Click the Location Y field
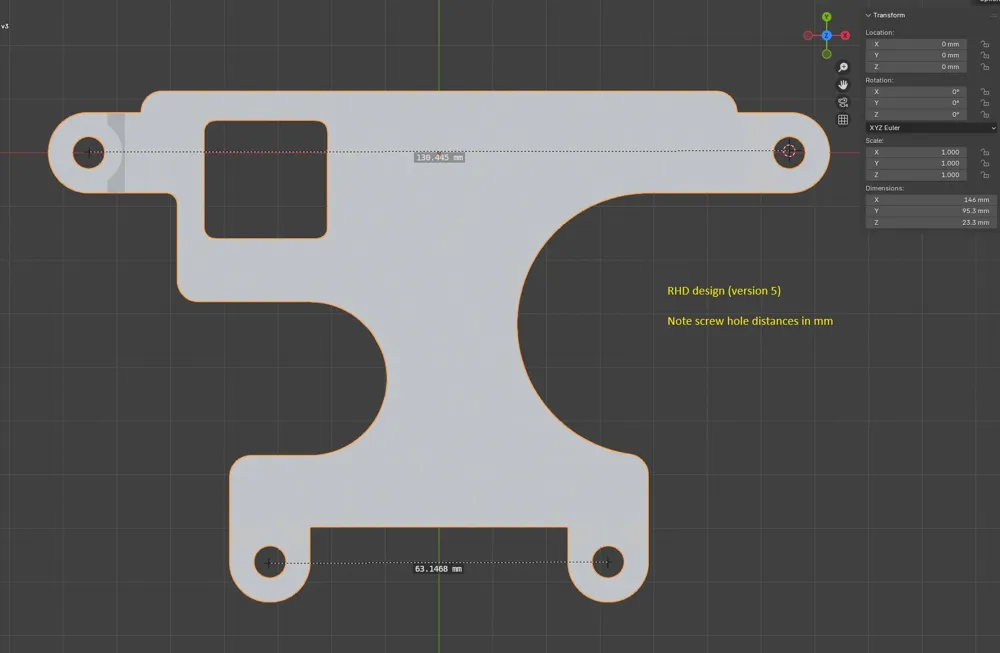This screenshot has height=653, width=1000. click(x=916, y=55)
